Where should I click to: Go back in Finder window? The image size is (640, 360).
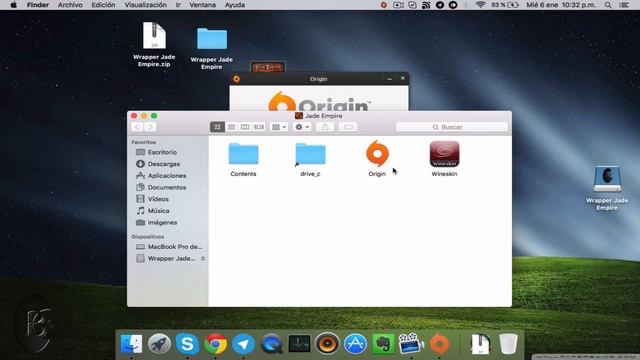137,127
